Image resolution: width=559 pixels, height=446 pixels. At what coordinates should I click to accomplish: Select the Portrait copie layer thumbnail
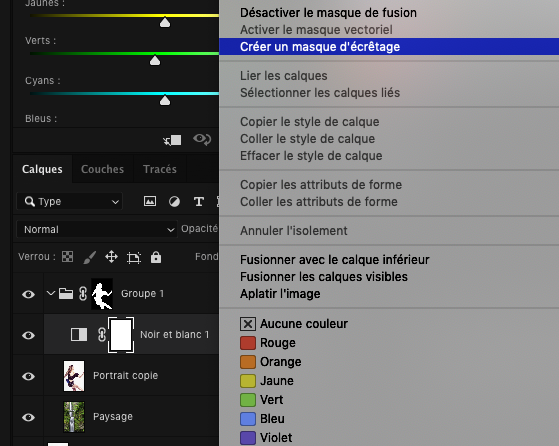[x=74, y=376]
